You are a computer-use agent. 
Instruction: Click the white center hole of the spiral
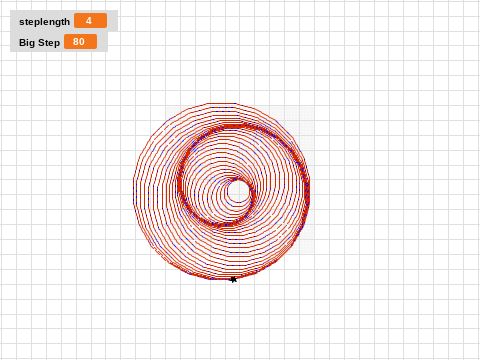[238, 191]
